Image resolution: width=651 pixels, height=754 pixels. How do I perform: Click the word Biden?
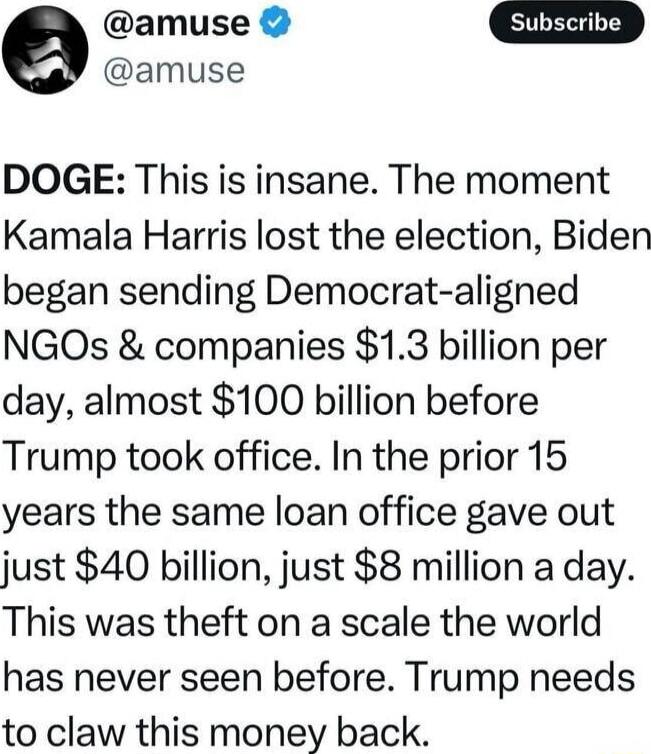(600, 236)
